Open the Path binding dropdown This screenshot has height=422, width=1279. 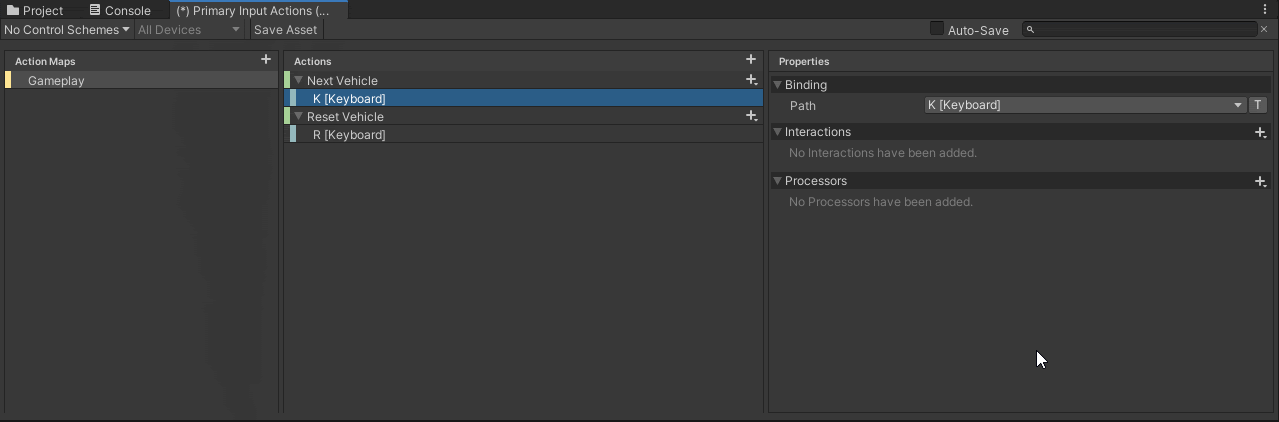[1084, 105]
